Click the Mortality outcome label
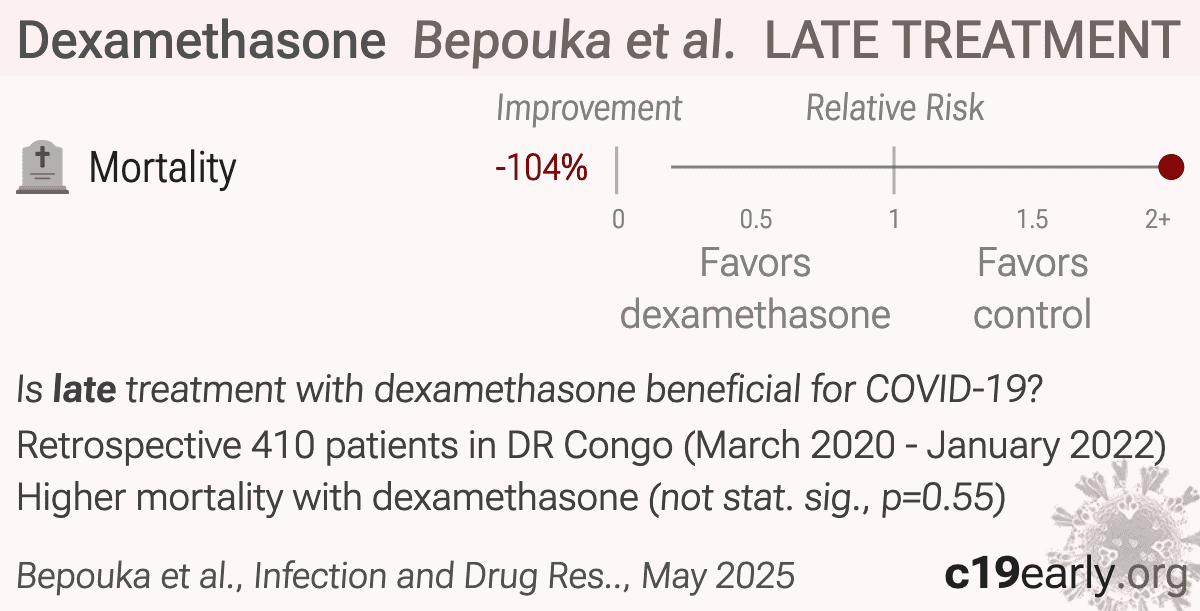This screenshot has width=1200, height=611. [162, 168]
